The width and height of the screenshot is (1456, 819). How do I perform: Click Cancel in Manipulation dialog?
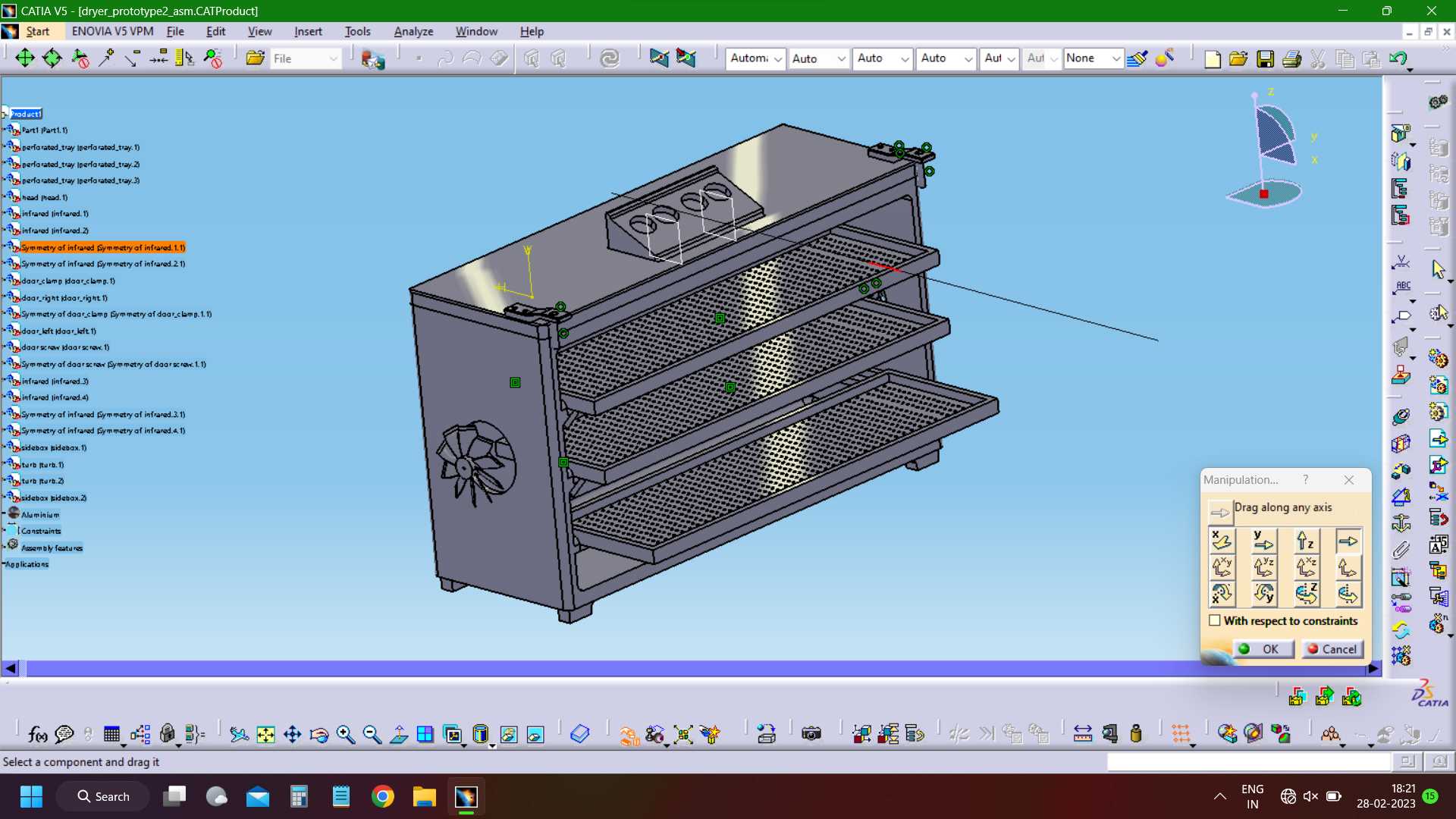1332,649
